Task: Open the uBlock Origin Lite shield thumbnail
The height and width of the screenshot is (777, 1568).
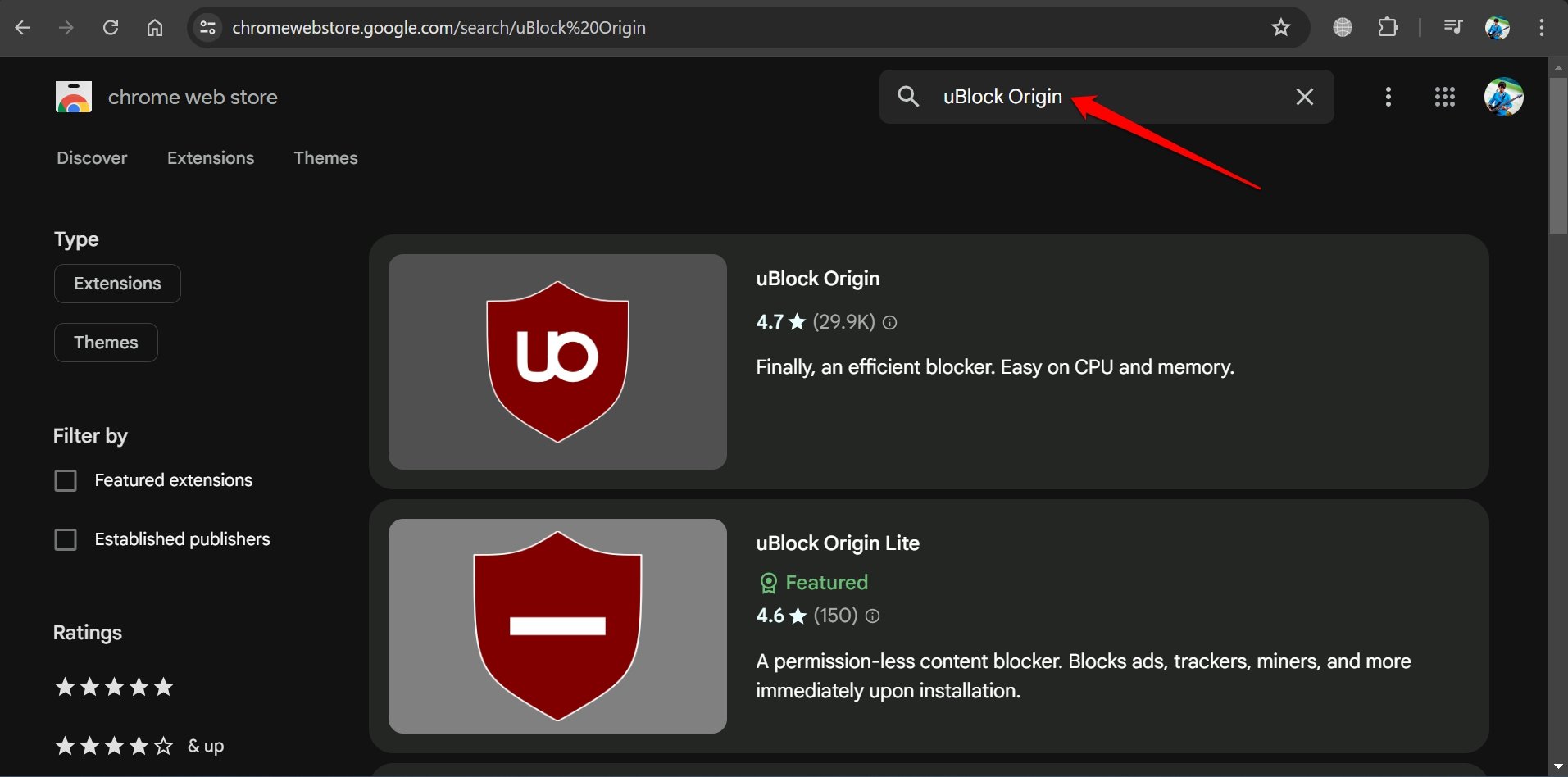Action: pos(557,626)
